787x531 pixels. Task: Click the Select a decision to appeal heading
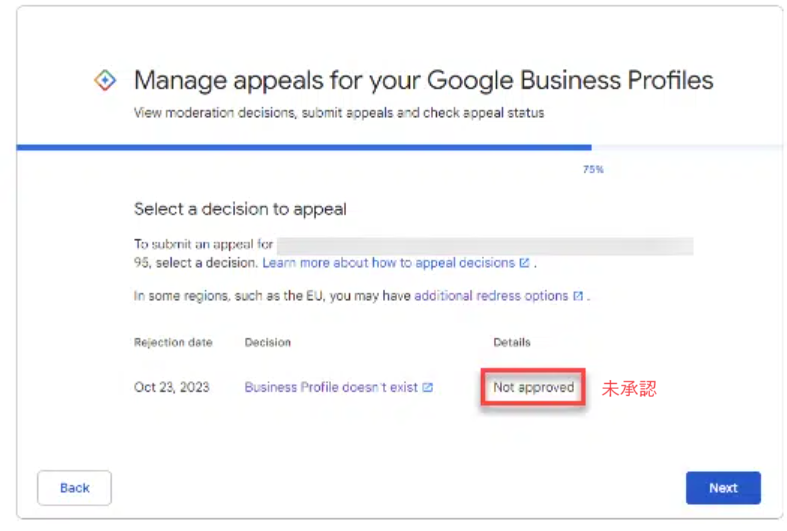click(240, 209)
